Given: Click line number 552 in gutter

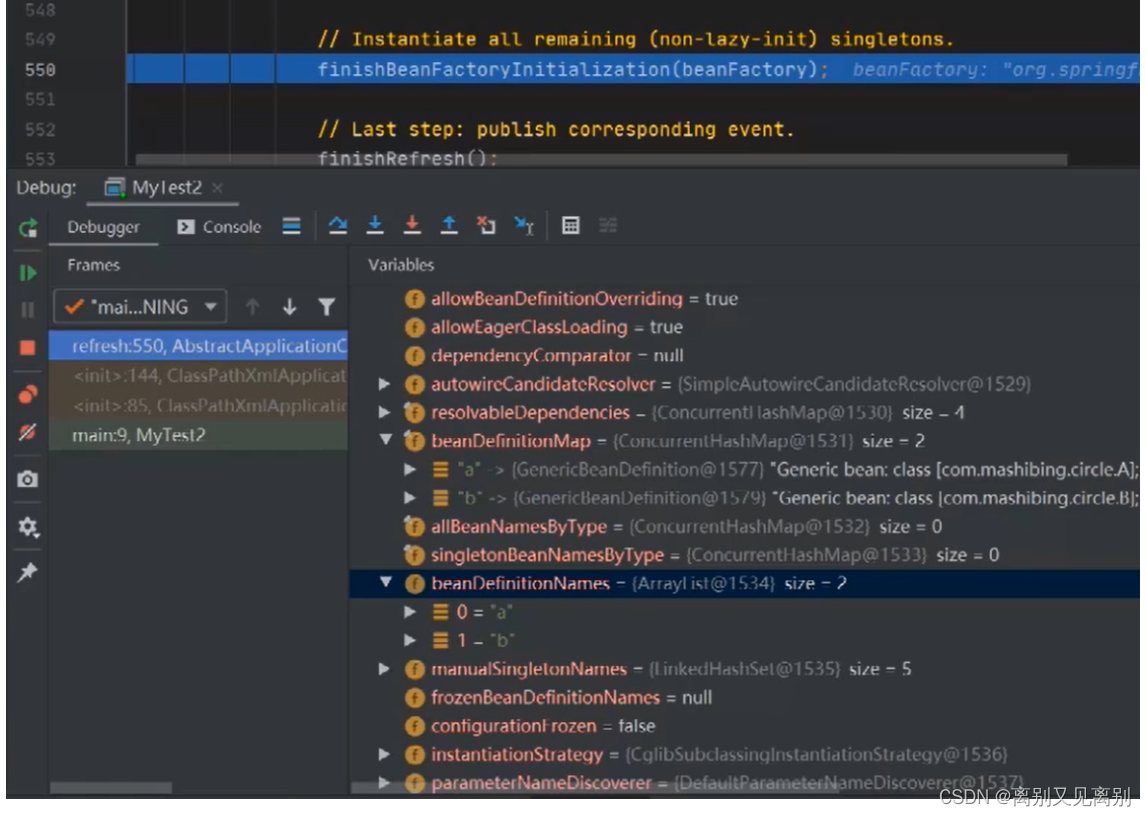Looking at the screenshot, I should click(40, 129).
